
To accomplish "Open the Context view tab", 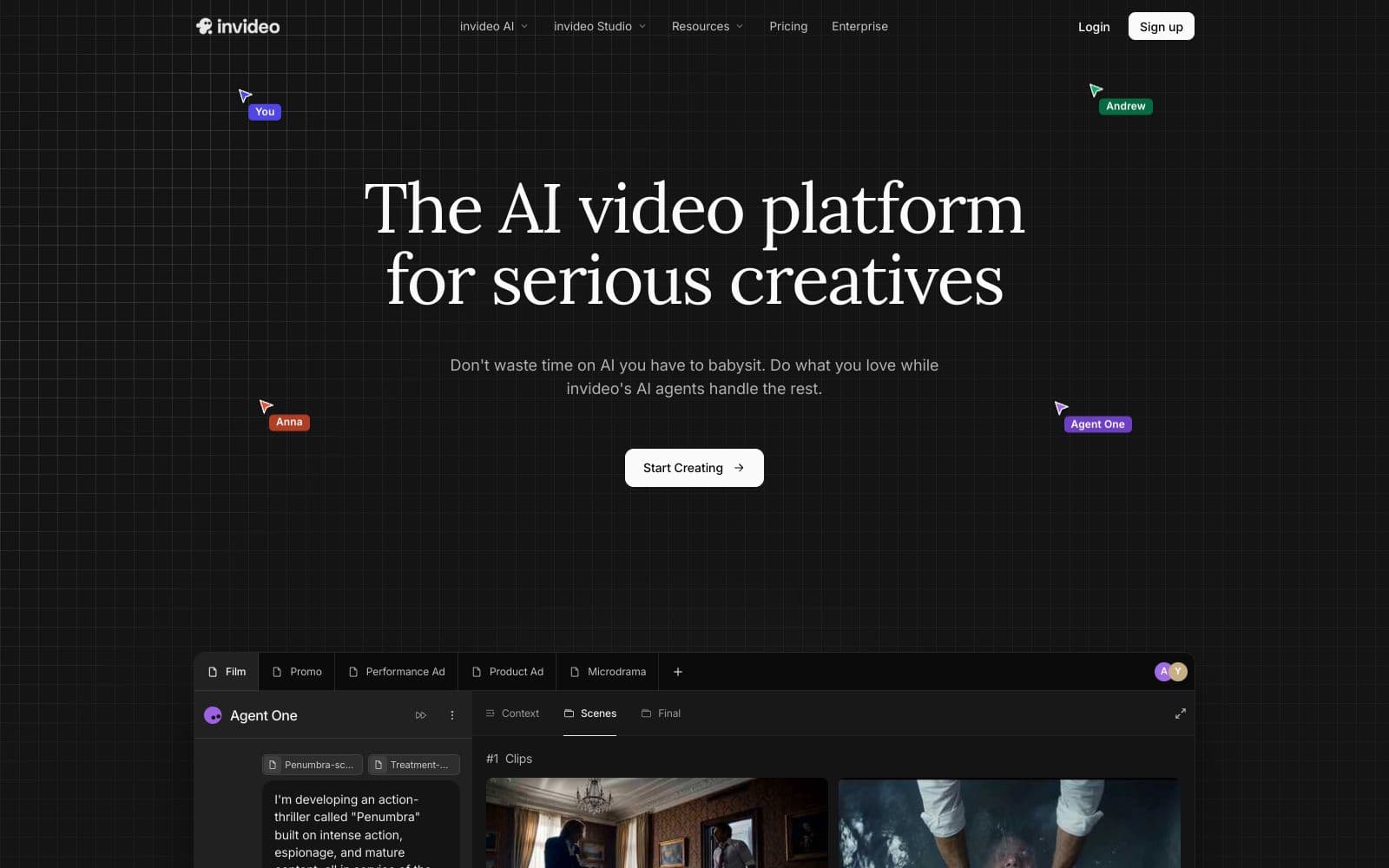I will [512, 713].
